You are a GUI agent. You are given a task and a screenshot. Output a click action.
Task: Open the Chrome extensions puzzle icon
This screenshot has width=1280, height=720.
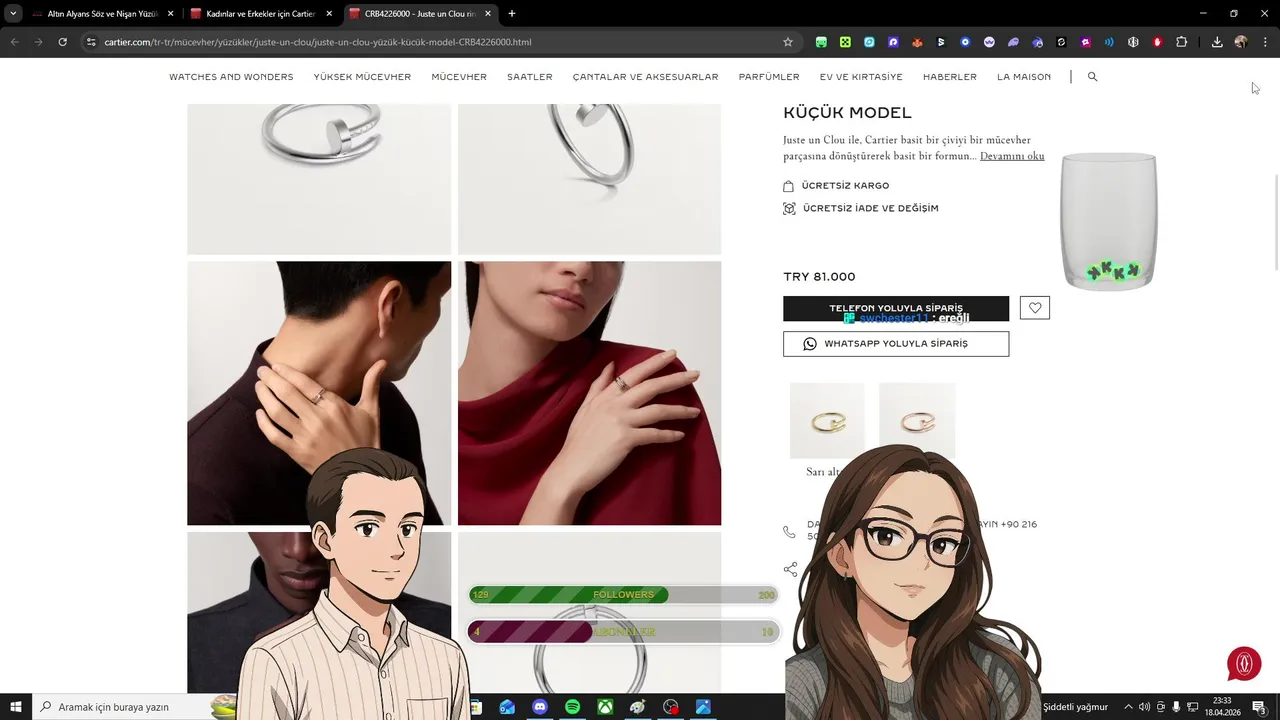pyautogui.click(x=1182, y=42)
